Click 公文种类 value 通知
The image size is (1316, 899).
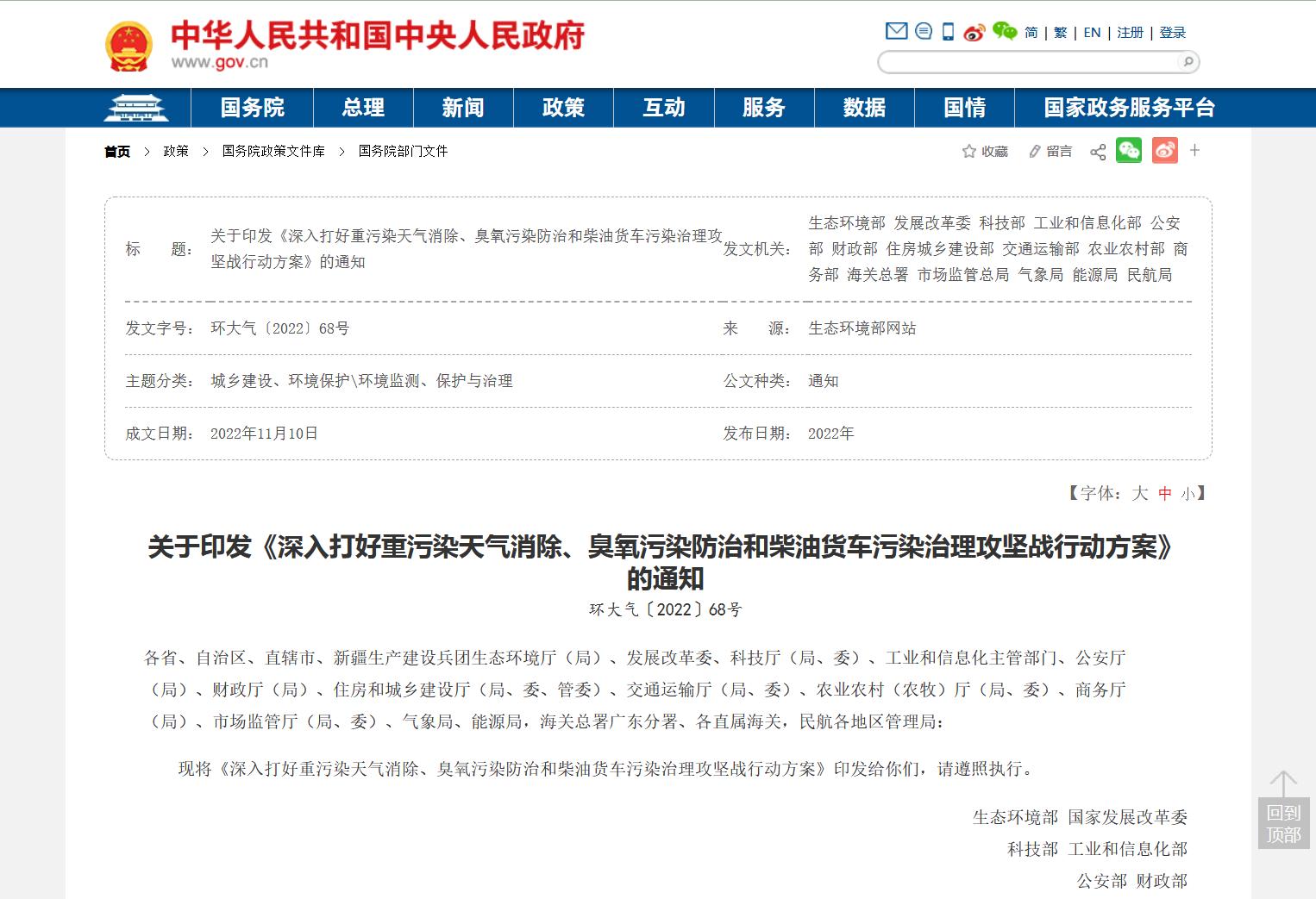[x=823, y=381]
